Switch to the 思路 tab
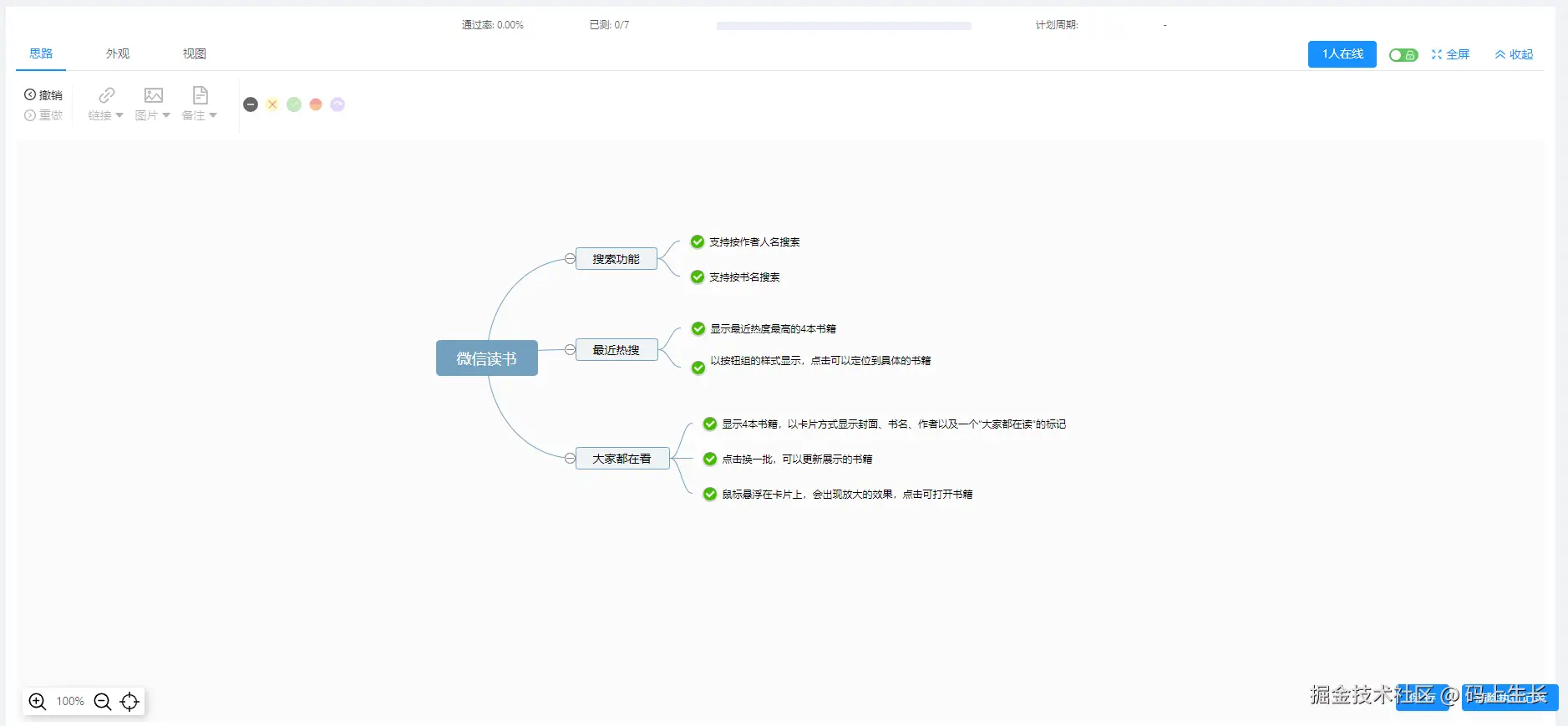Screen dimensions: 1568x726 tap(41, 53)
